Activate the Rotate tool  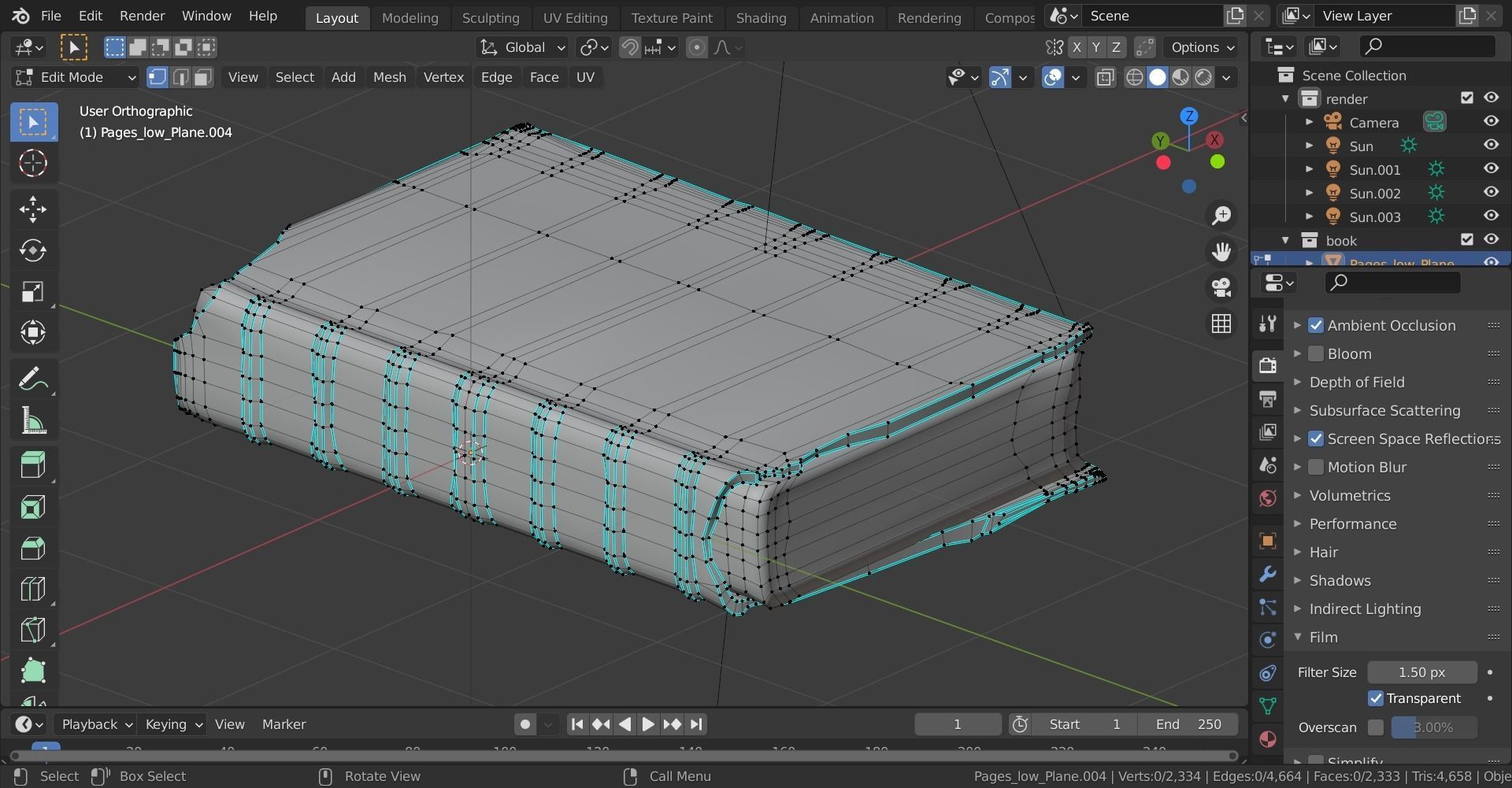point(33,250)
